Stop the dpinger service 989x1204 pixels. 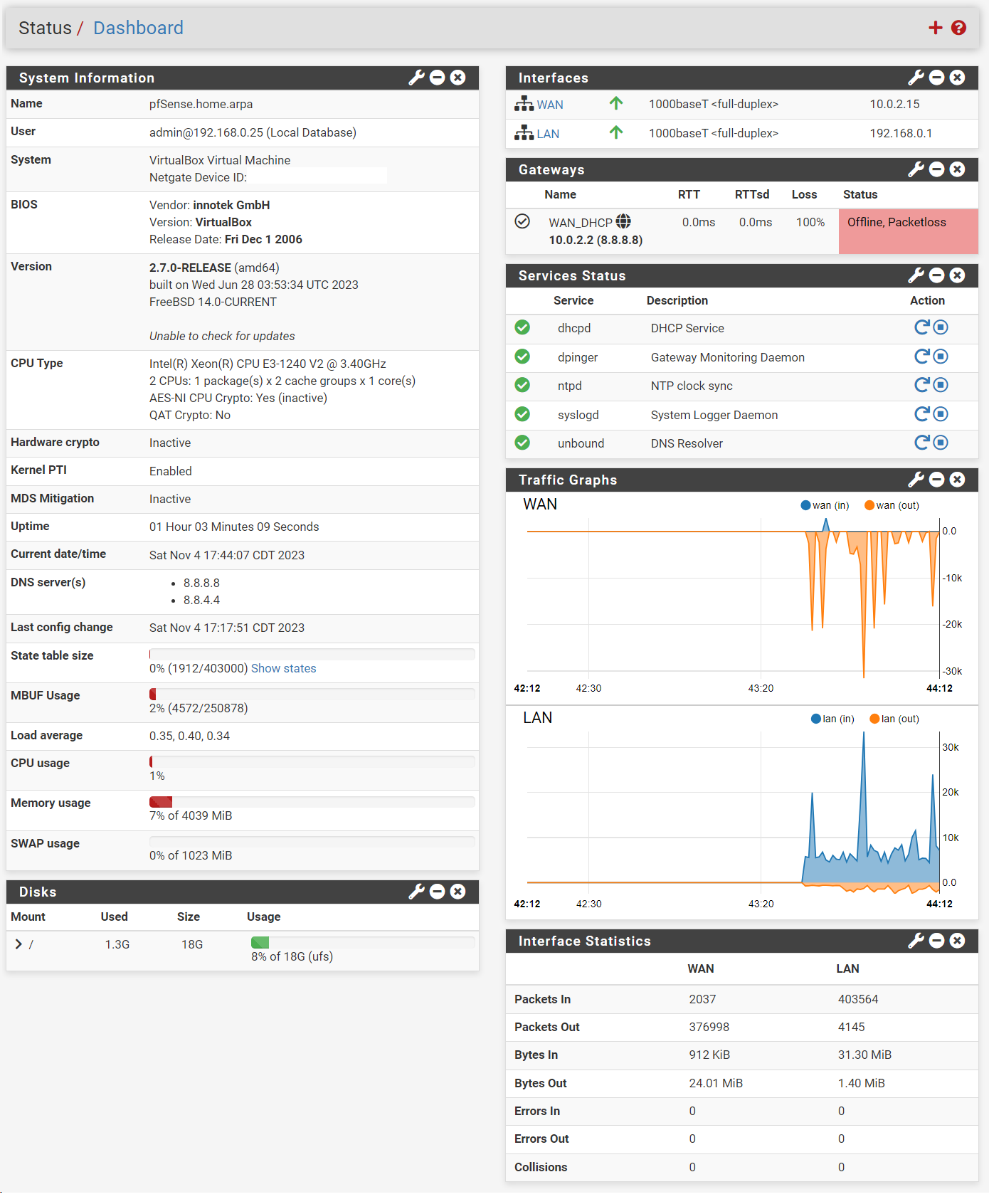click(x=941, y=357)
